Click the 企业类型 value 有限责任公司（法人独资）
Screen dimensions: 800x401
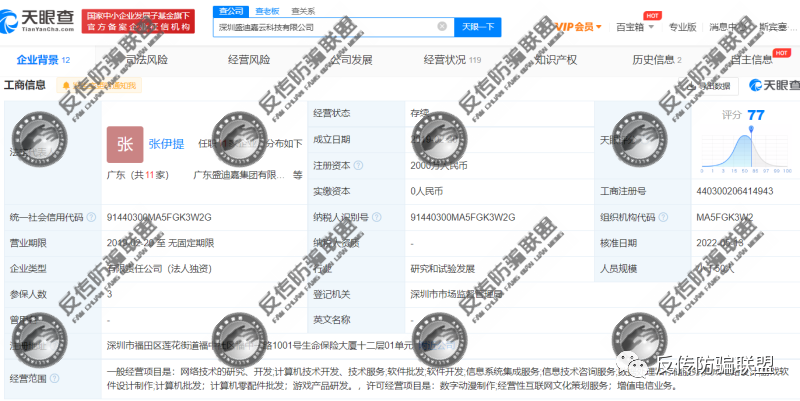click(159, 269)
